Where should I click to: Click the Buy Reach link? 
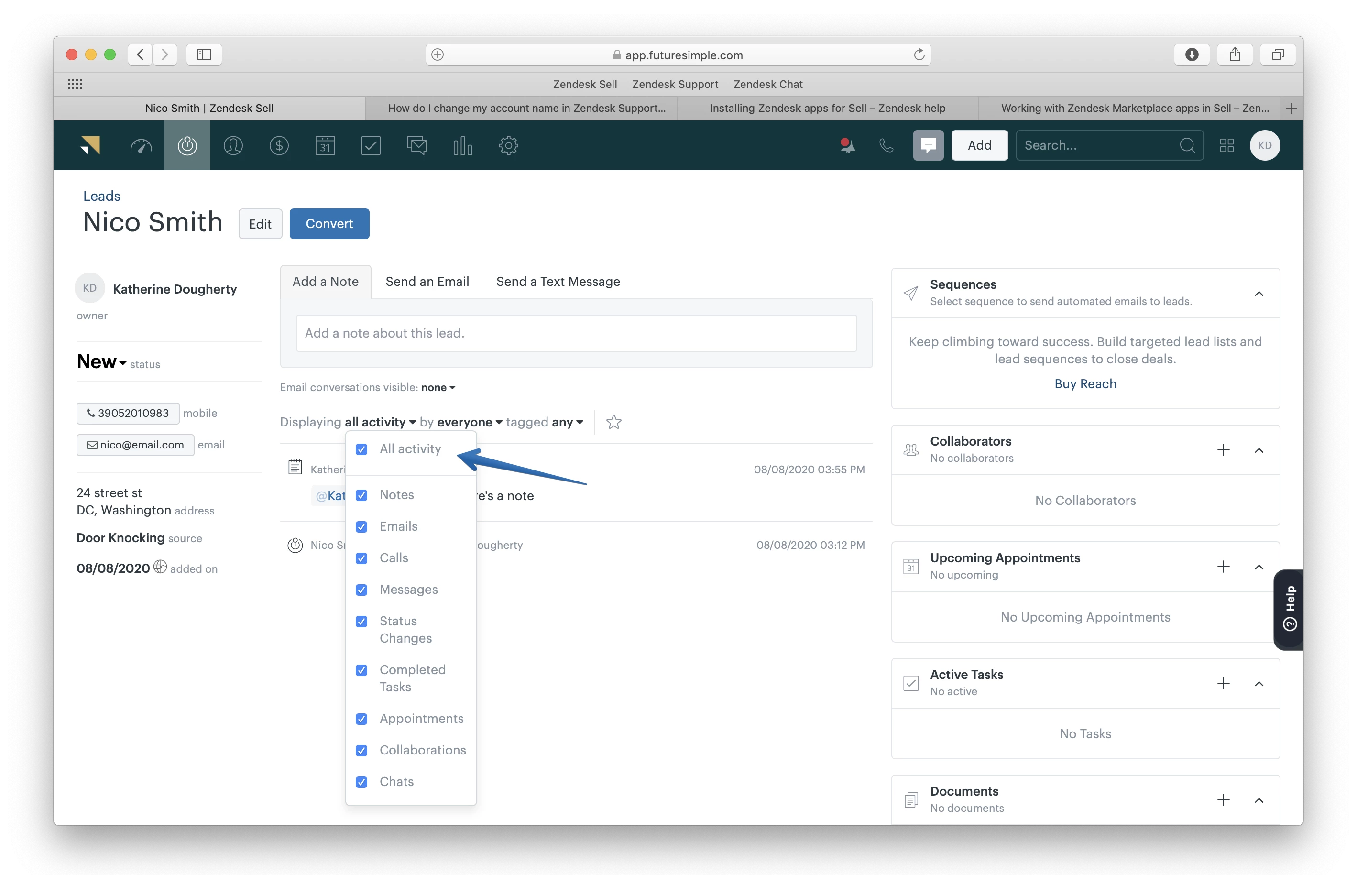[1085, 384]
